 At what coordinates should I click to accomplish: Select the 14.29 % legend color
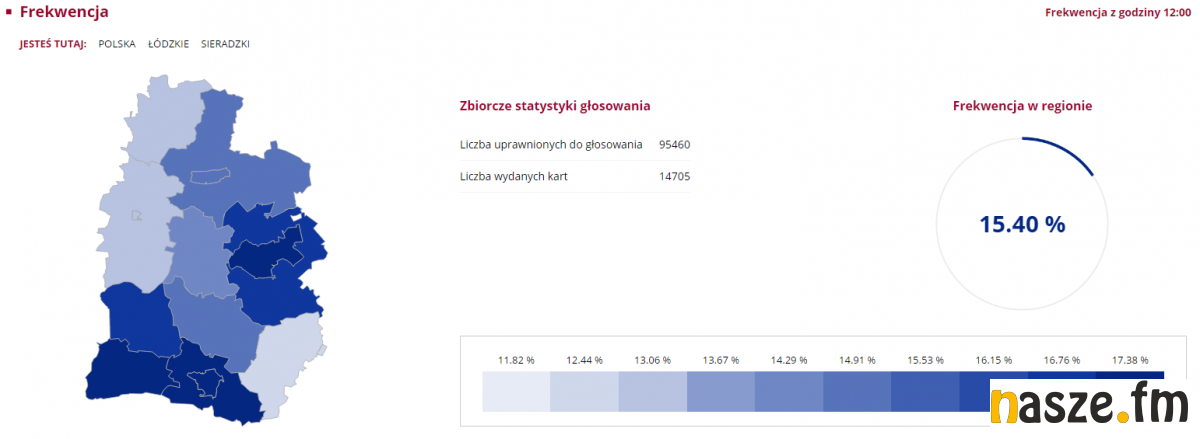pyautogui.click(x=788, y=391)
